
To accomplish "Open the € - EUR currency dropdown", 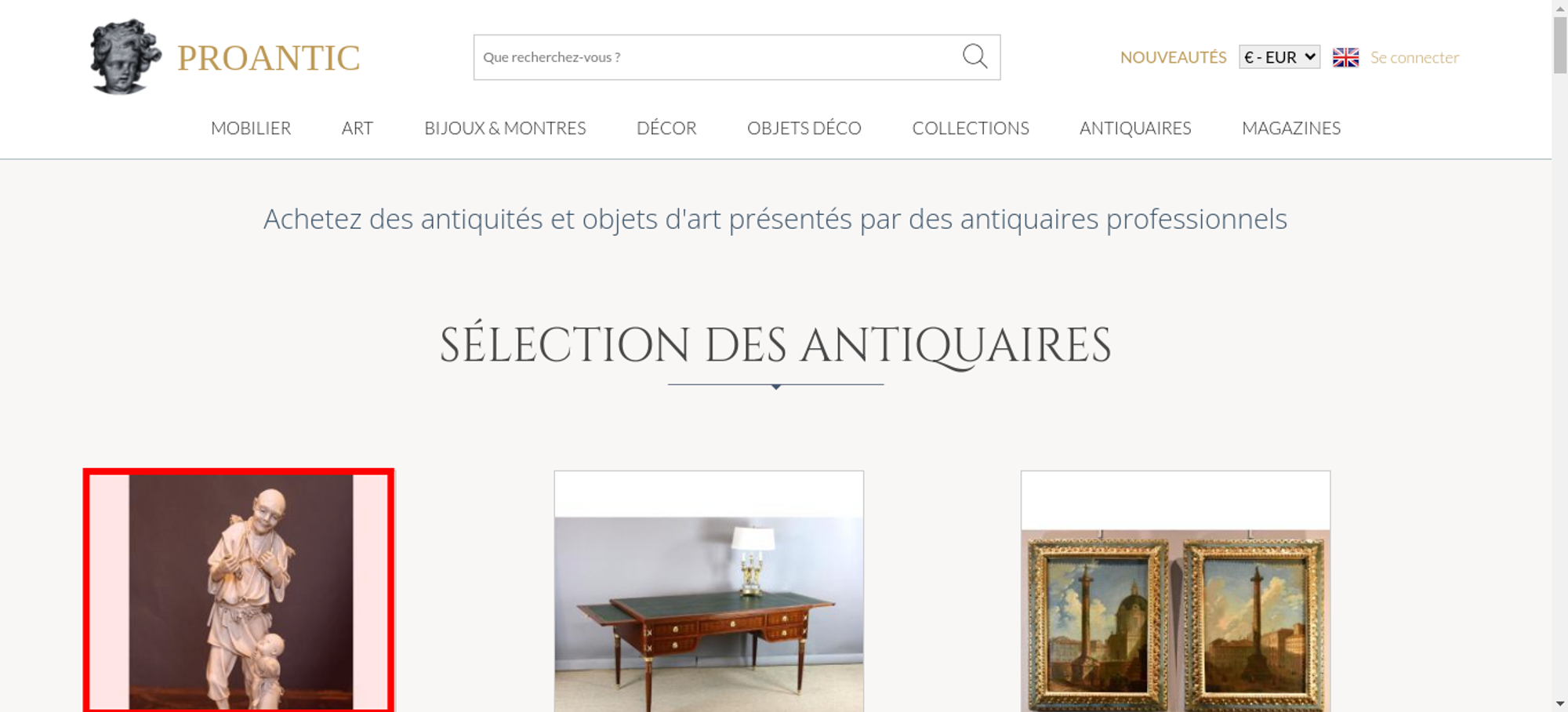I will coord(1279,57).
